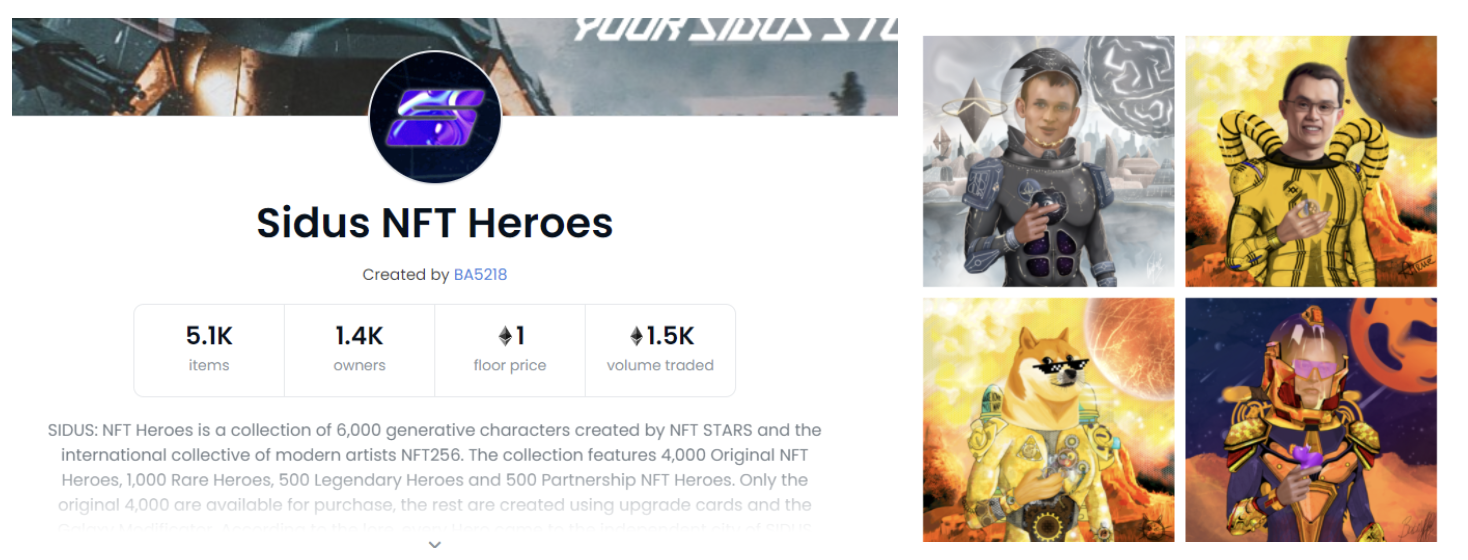Click the Created by label text
Viewport: 1468px width, 560px height.
pyautogui.click(x=405, y=274)
